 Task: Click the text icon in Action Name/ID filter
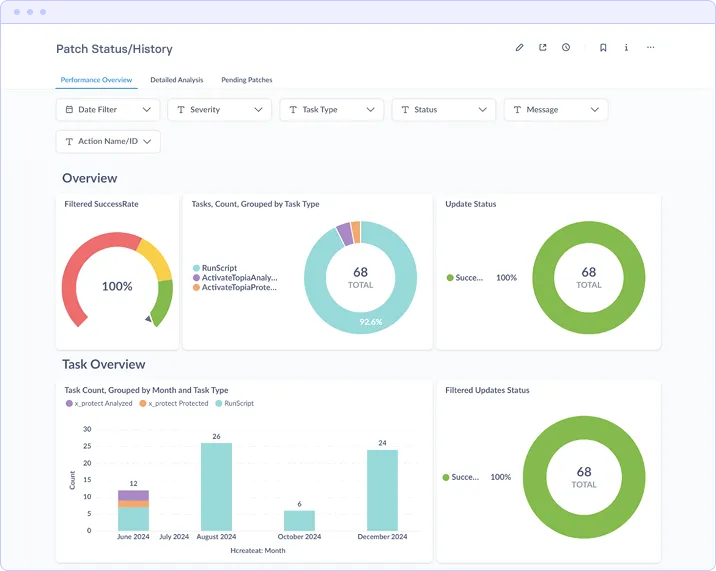[x=69, y=142]
